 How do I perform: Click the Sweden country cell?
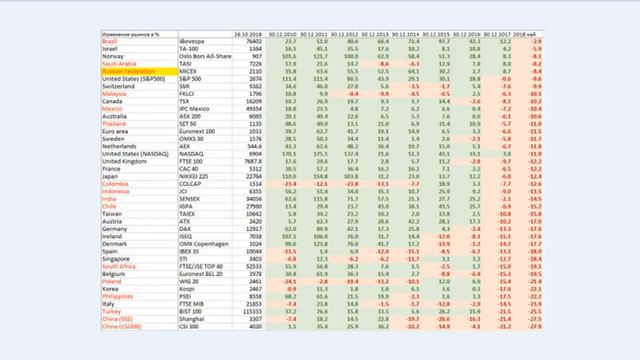[x=140, y=139]
